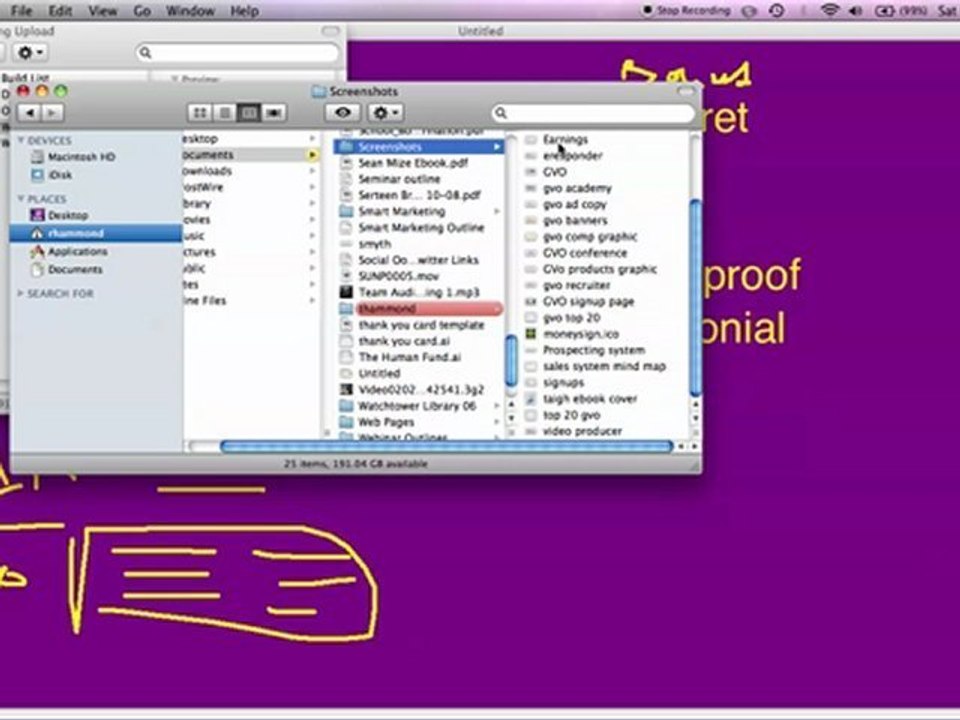This screenshot has height=720, width=960.
Task: Open action gear menu in Upload window
Action: click(x=28, y=53)
